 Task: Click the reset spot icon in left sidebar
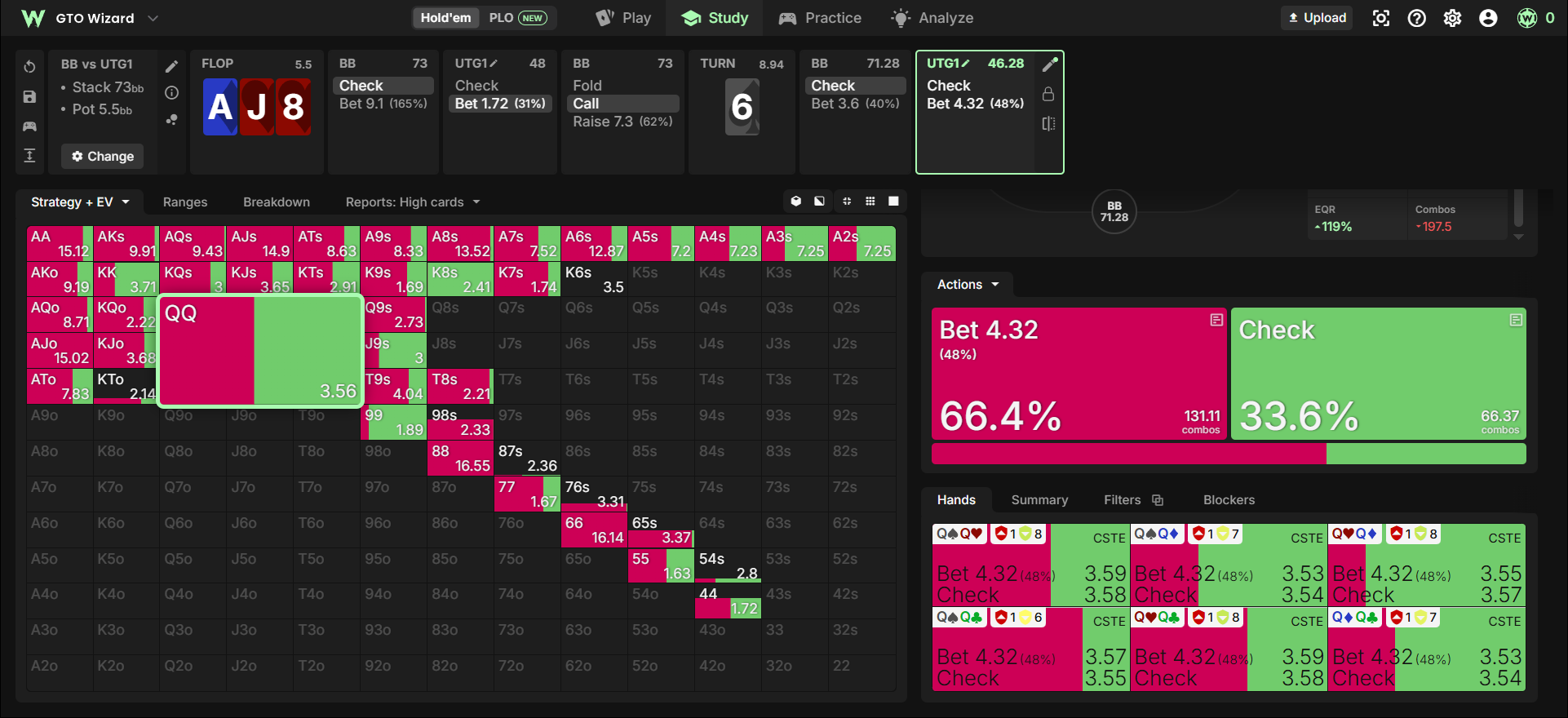[29, 67]
